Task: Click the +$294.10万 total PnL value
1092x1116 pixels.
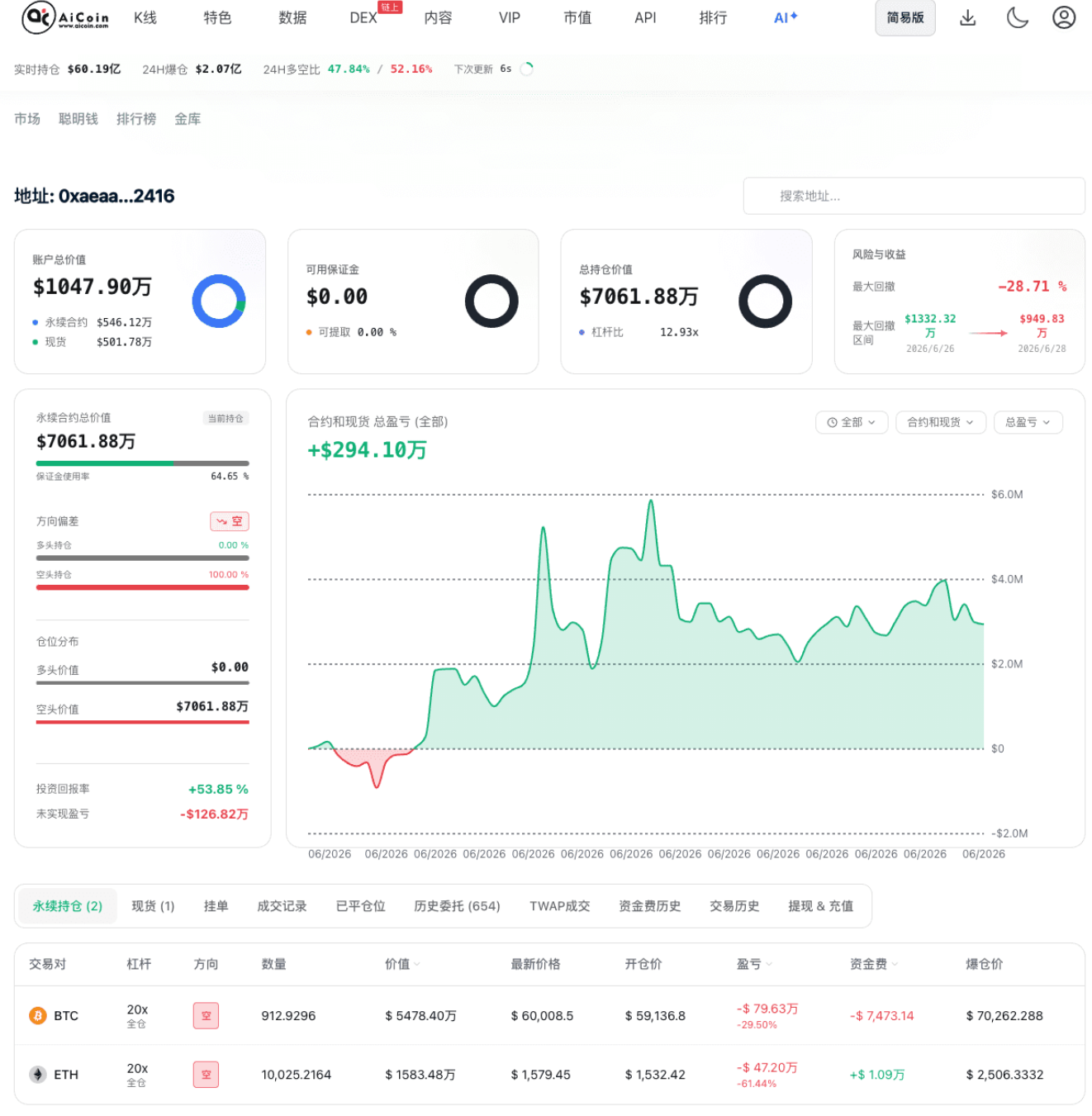Action: point(367,449)
